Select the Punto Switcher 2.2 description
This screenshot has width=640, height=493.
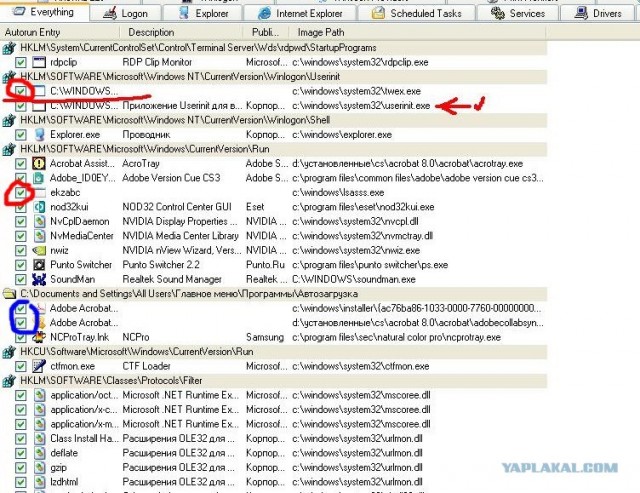point(161,265)
